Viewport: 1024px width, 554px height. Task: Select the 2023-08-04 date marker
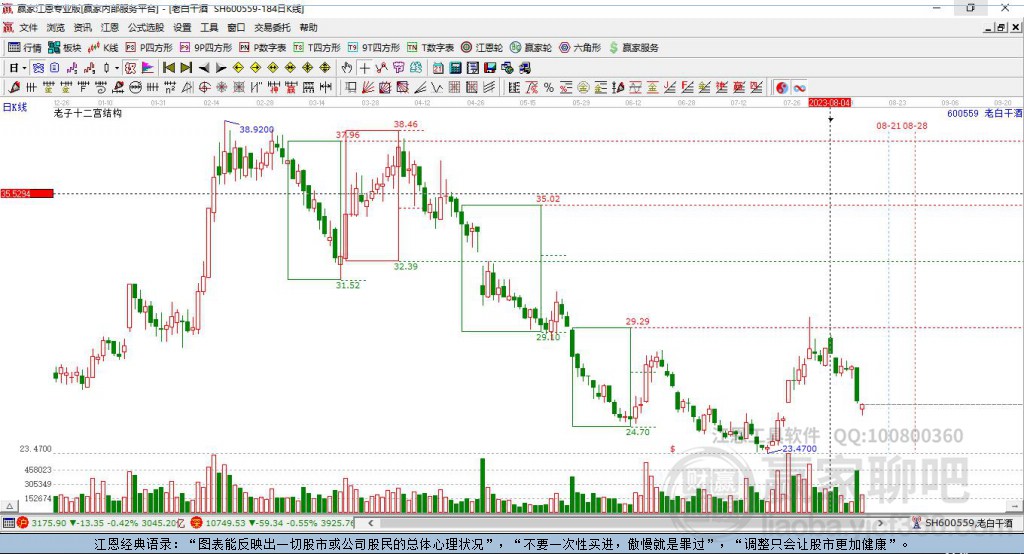click(829, 103)
